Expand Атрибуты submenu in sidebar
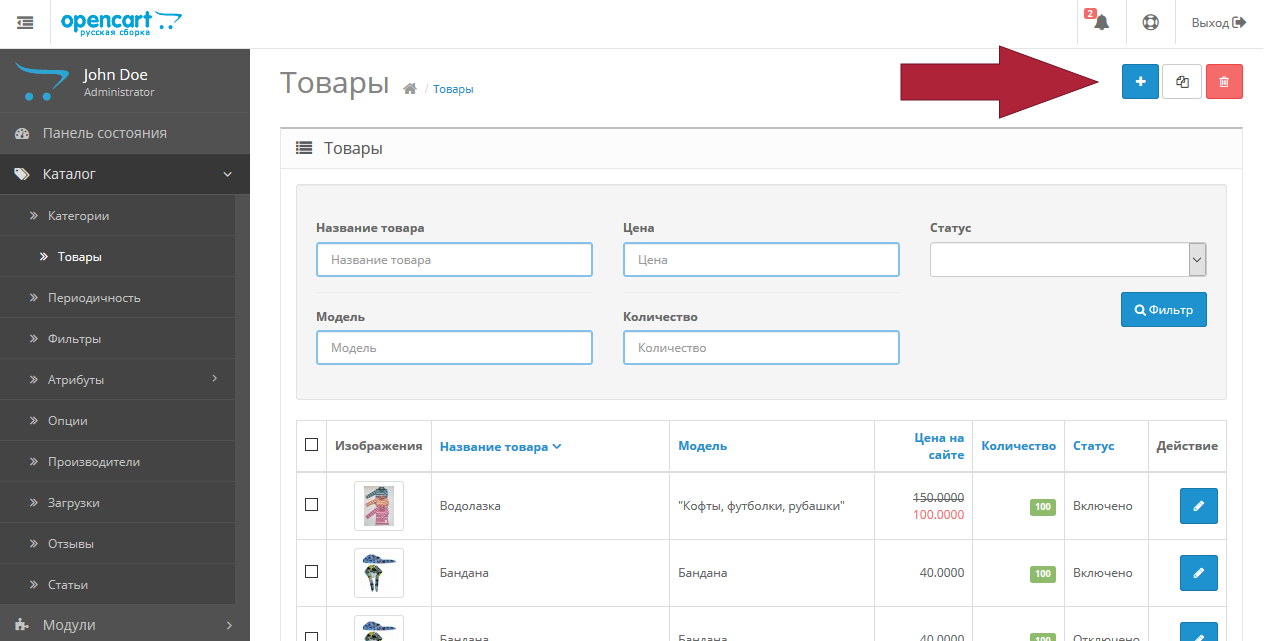This screenshot has height=641, width=1280. 118,380
